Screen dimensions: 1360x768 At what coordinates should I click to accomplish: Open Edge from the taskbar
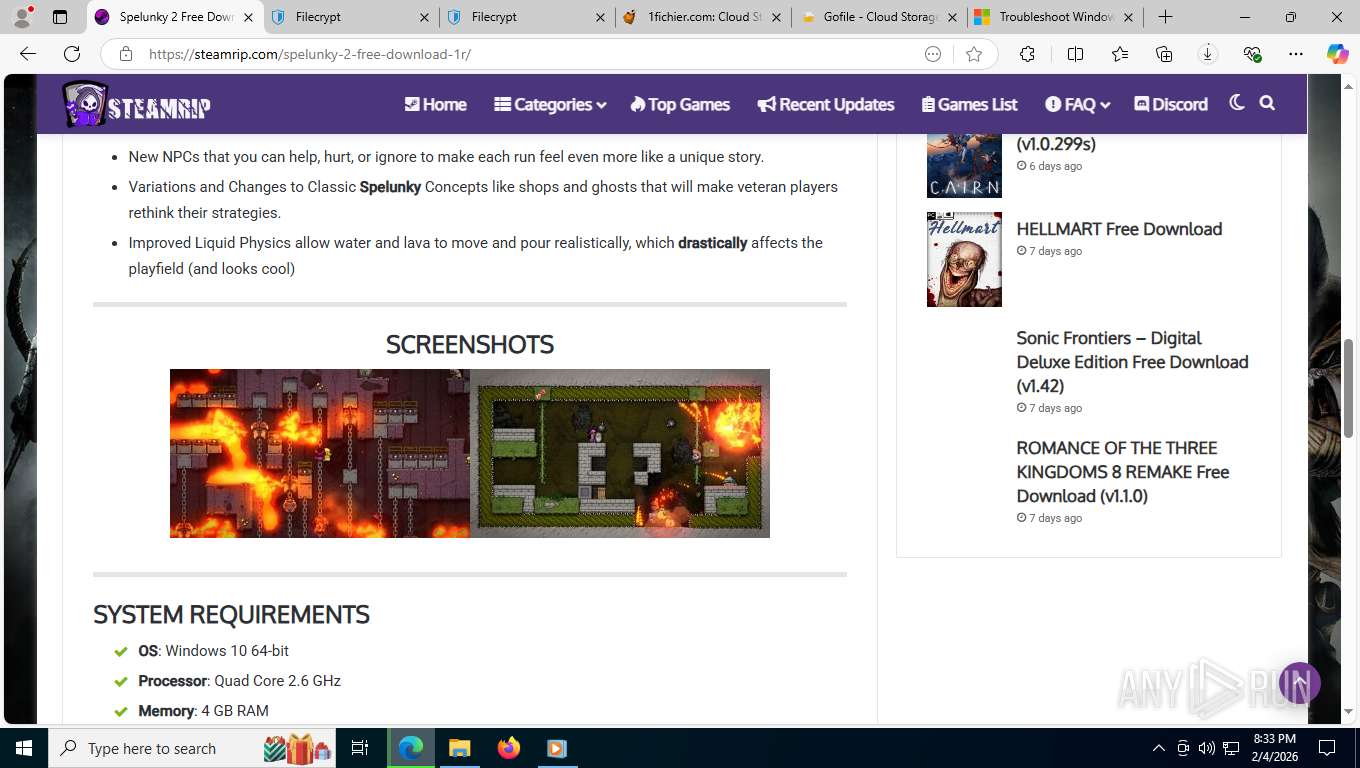(x=411, y=748)
